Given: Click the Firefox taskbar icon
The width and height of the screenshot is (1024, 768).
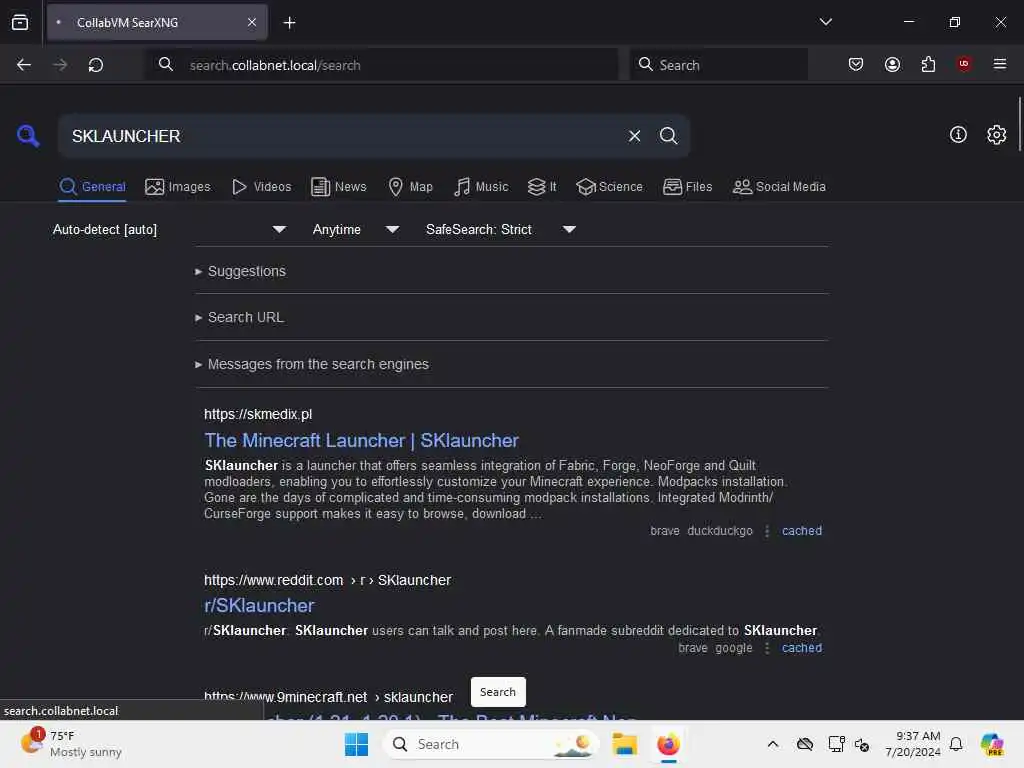Looking at the screenshot, I should click(668, 744).
